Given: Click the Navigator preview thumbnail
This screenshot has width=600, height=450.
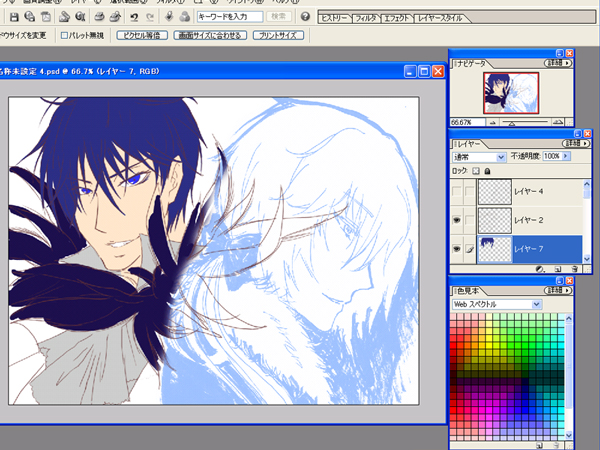Looking at the screenshot, I should 511,93.
